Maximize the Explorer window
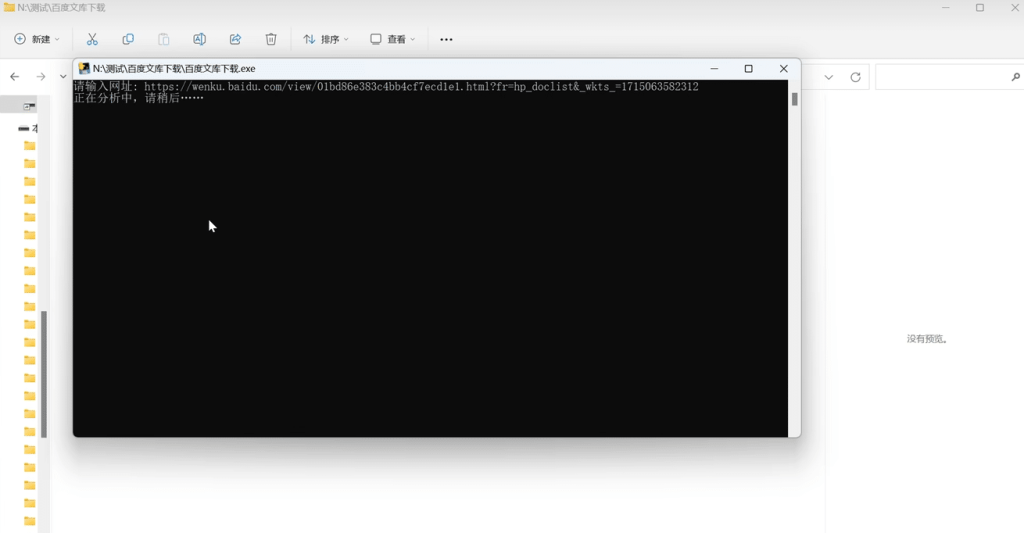Image resolution: width=1024 pixels, height=533 pixels. pyautogui.click(x=980, y=8)
